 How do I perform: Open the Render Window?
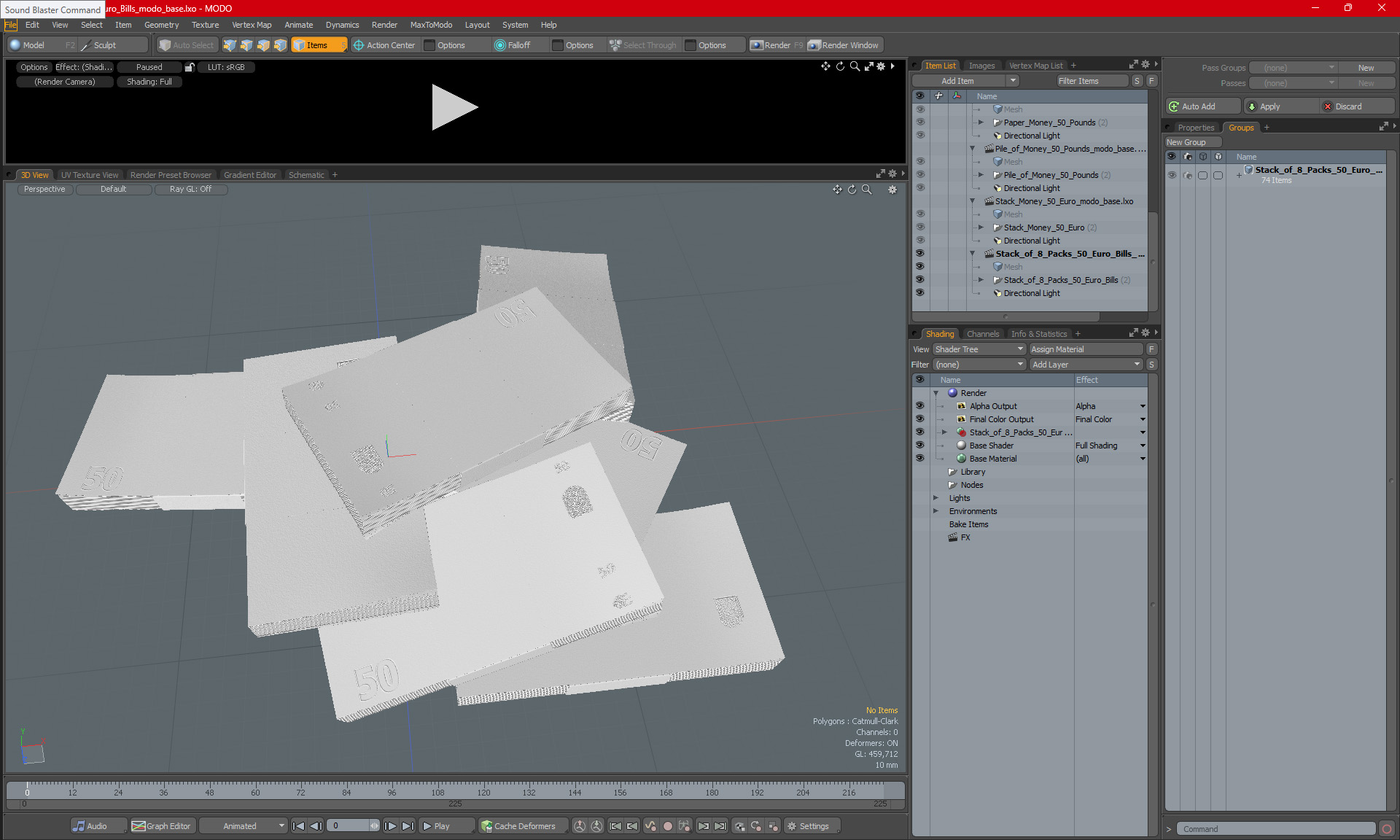(x=844, y=45)
